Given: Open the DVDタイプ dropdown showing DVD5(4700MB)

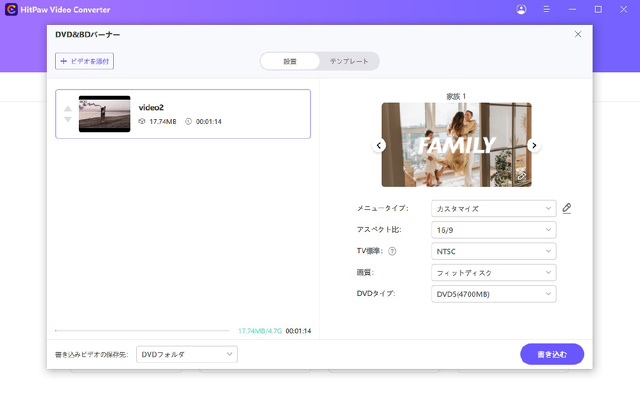Looking at the screenshot, I should point(493,294).
